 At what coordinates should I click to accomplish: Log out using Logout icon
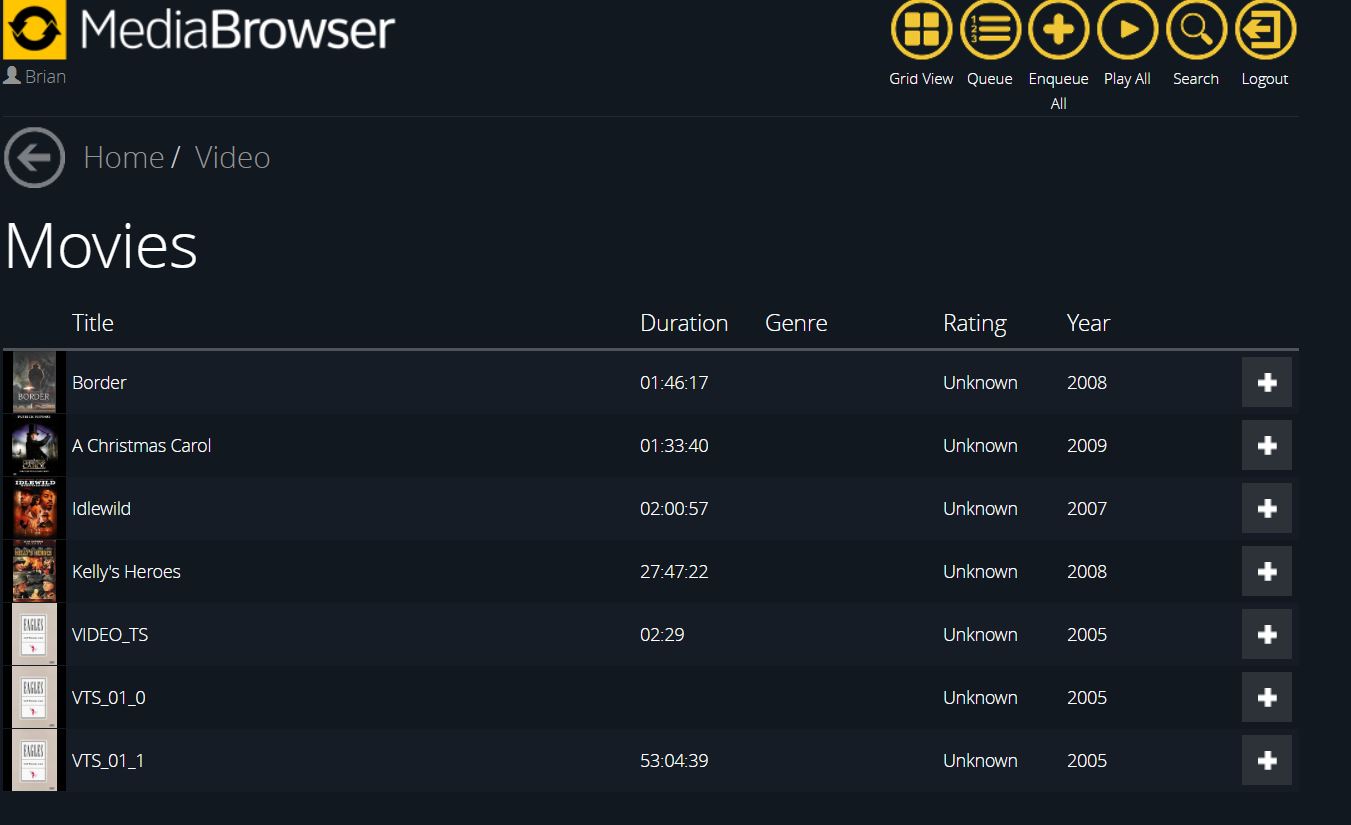pyautogui.click(x=1265, y=31)
